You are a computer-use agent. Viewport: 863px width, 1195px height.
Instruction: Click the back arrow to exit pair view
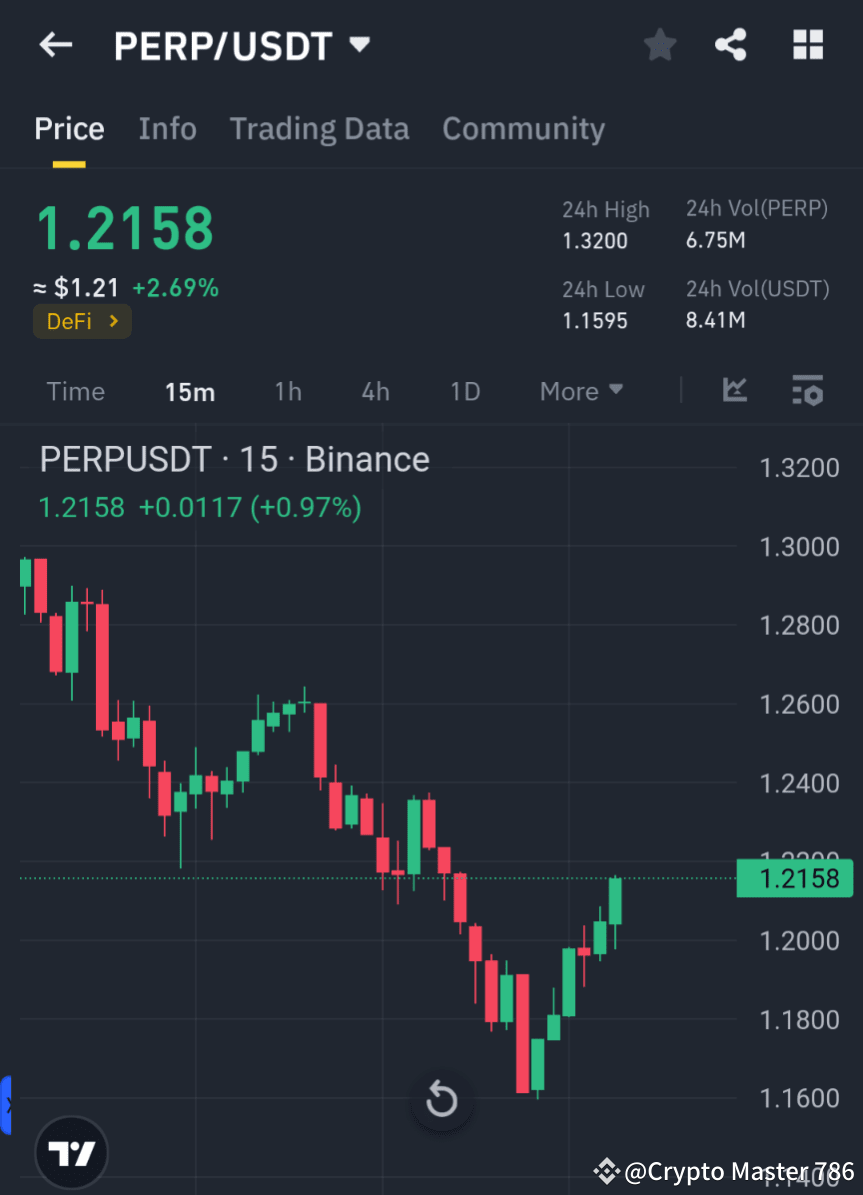(x=55, y=44)
